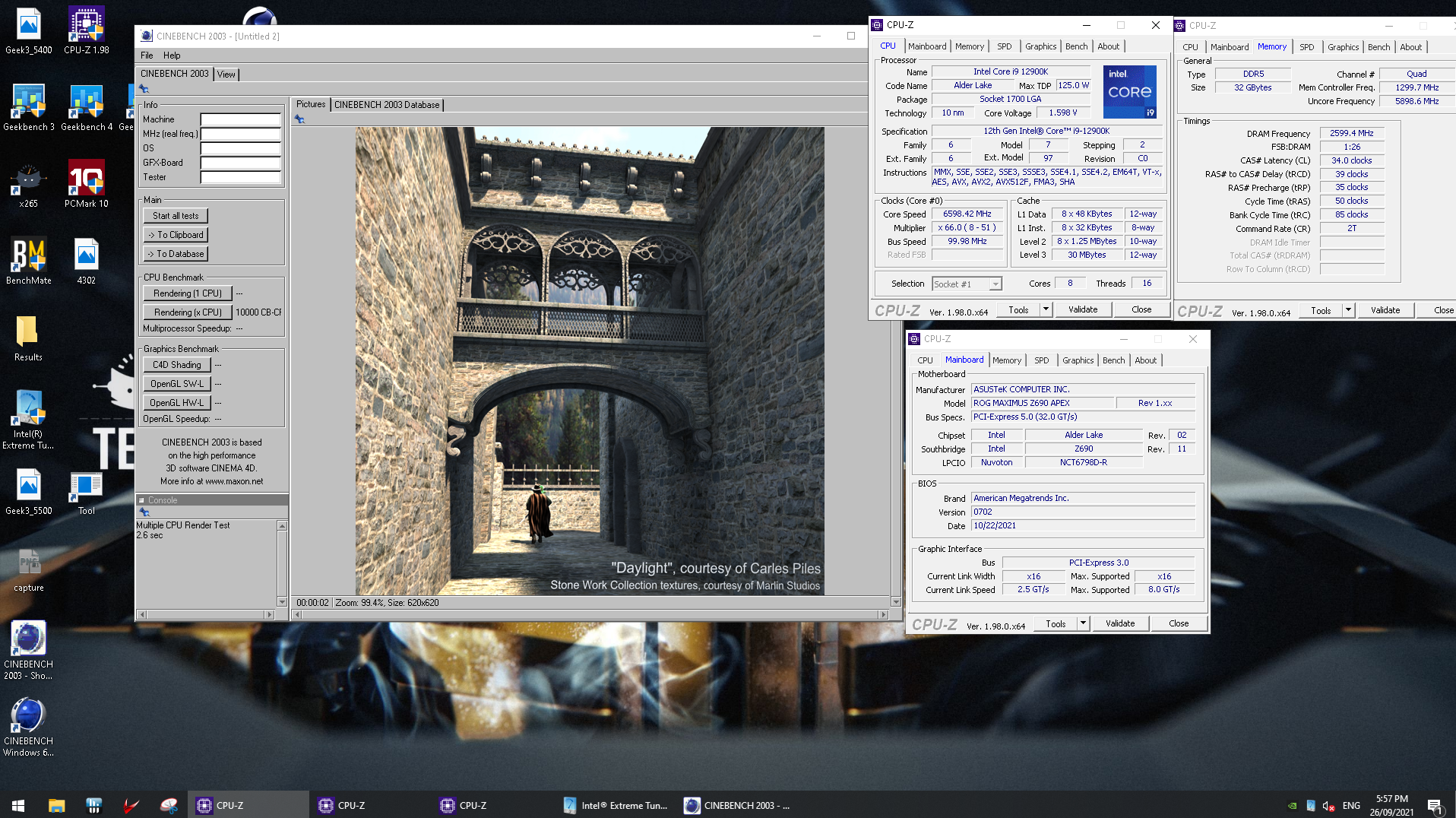Open the Results folder icon
This screenshot has width=1456, height=818.
tap(29, 338)
